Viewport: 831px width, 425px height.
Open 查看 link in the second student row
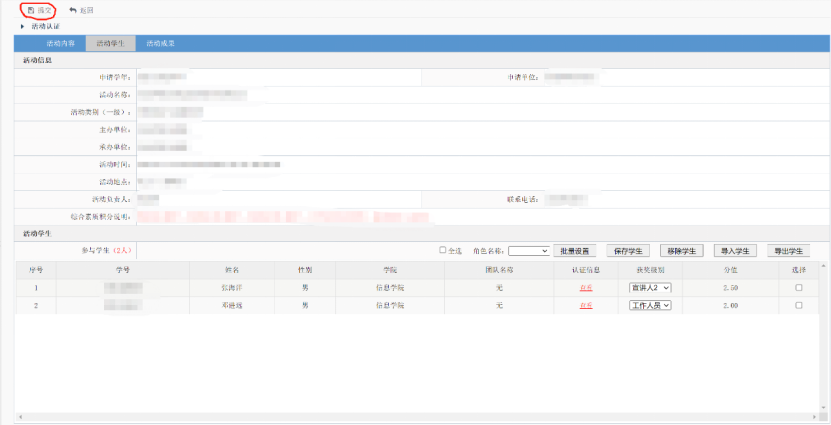tap(586, 305)
